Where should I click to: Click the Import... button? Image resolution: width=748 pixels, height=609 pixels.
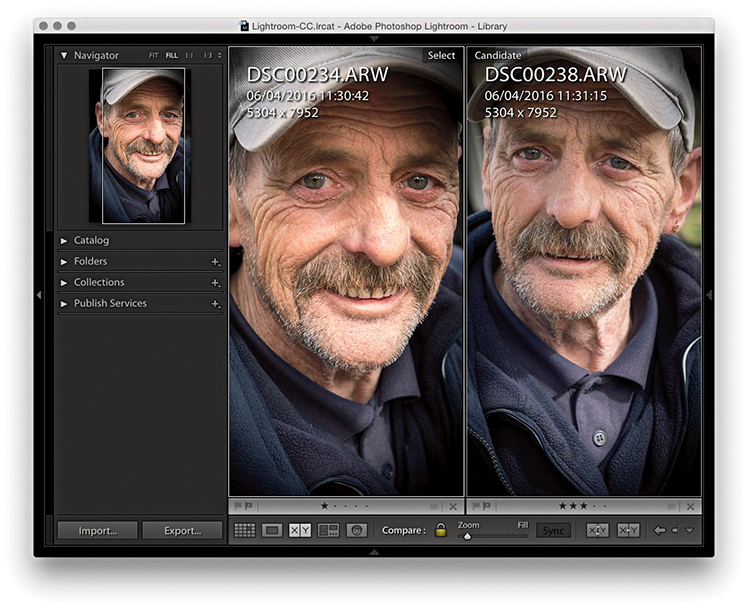point(97,531)
